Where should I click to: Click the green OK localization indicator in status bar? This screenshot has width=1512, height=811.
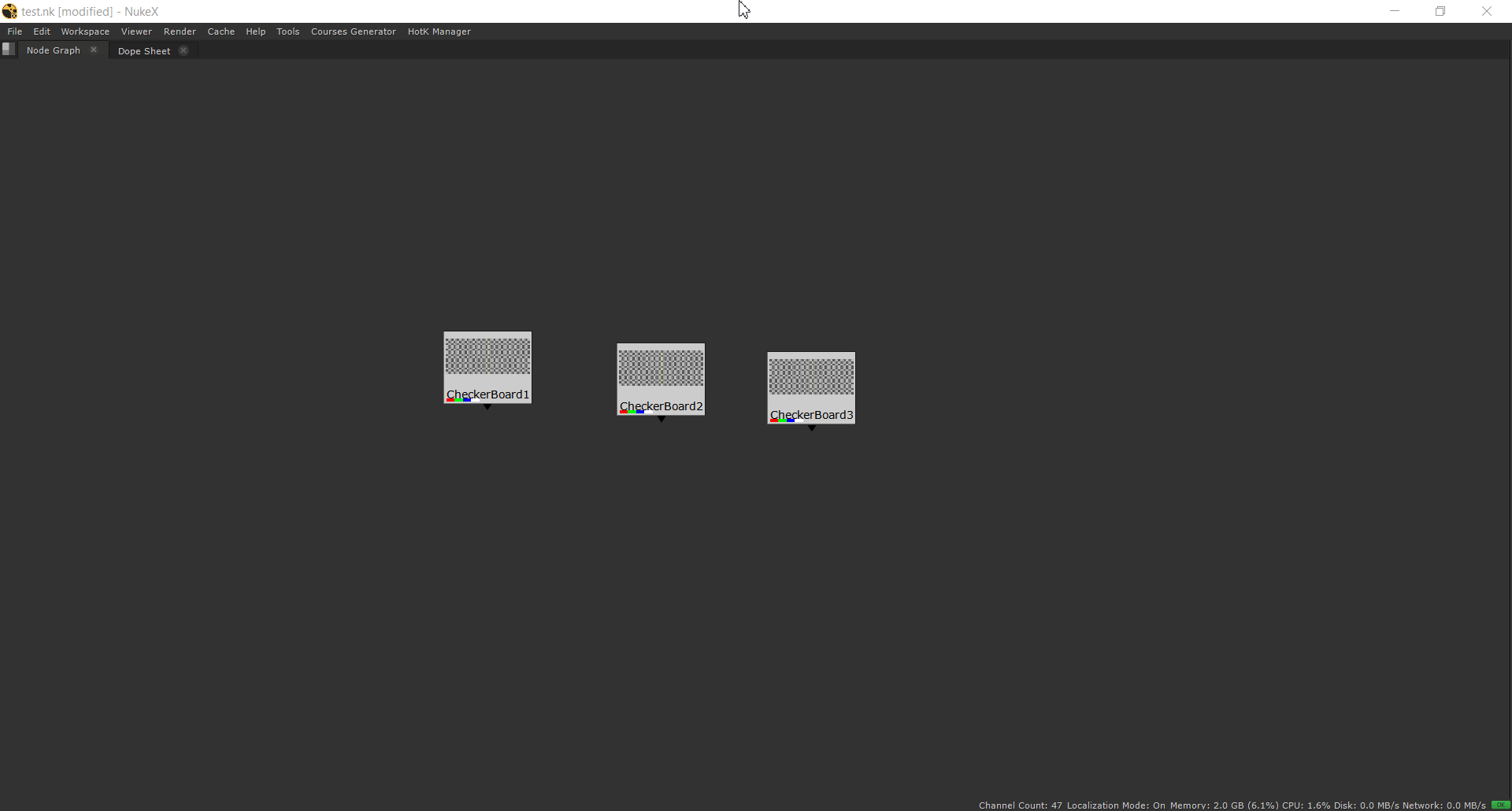point(1500,805)
